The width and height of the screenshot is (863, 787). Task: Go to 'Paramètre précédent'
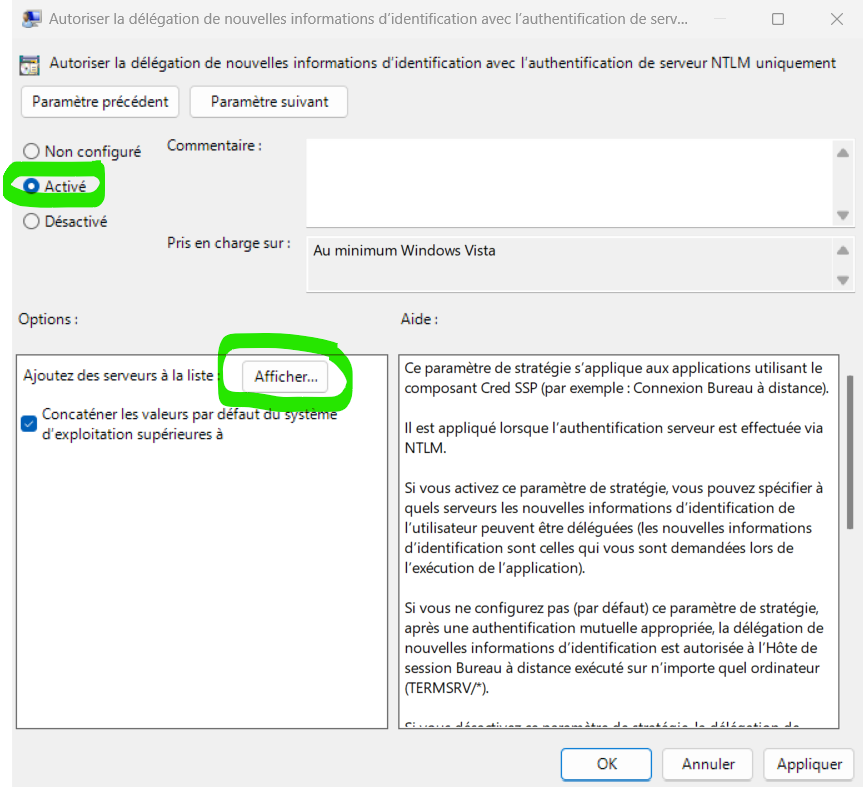click(100, 102)
